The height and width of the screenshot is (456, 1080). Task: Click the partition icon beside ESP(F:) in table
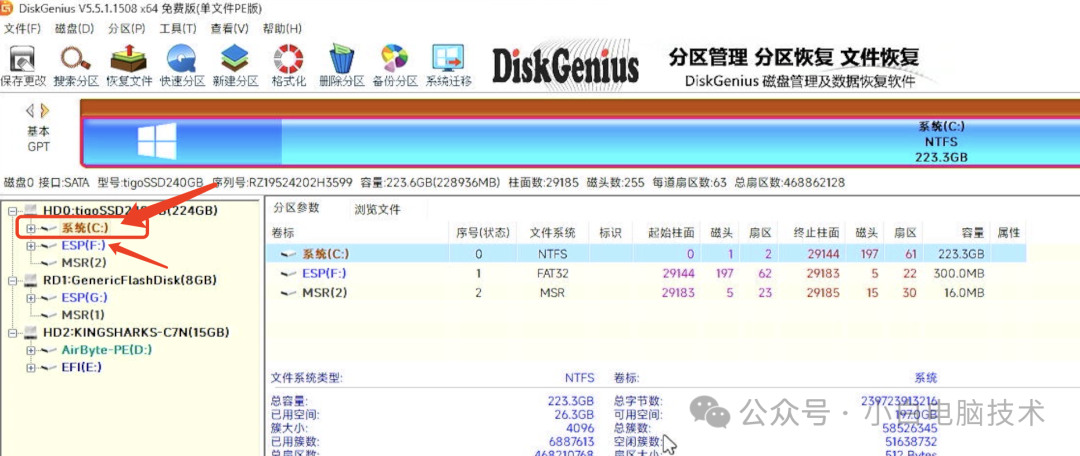point(289,273)
